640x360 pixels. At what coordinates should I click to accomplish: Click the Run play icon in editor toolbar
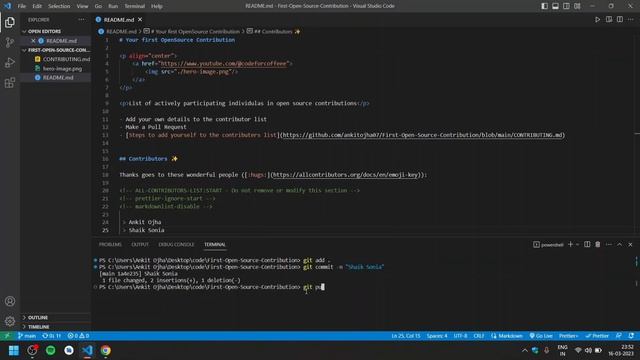click(x=598, y=20)
